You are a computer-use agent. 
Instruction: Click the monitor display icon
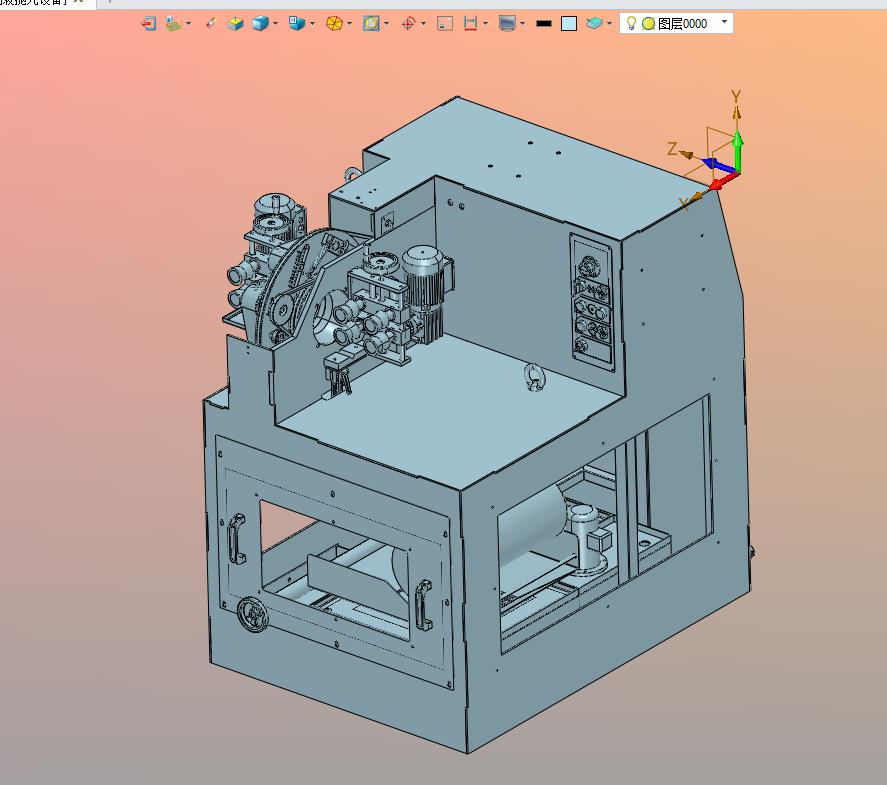pyautogui.click(x=507, y=24)
